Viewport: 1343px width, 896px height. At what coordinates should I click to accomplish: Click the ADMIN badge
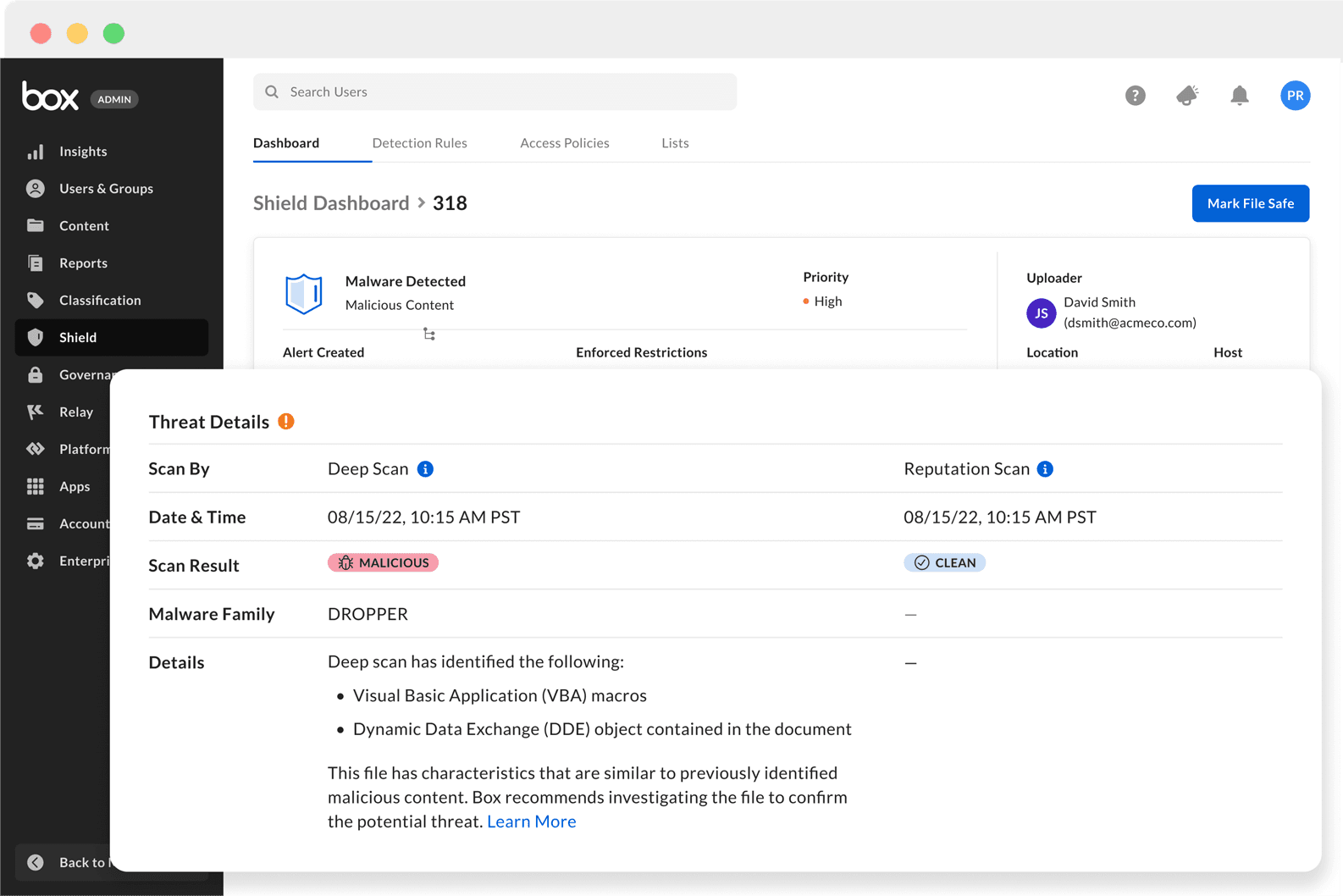(114, 99)
